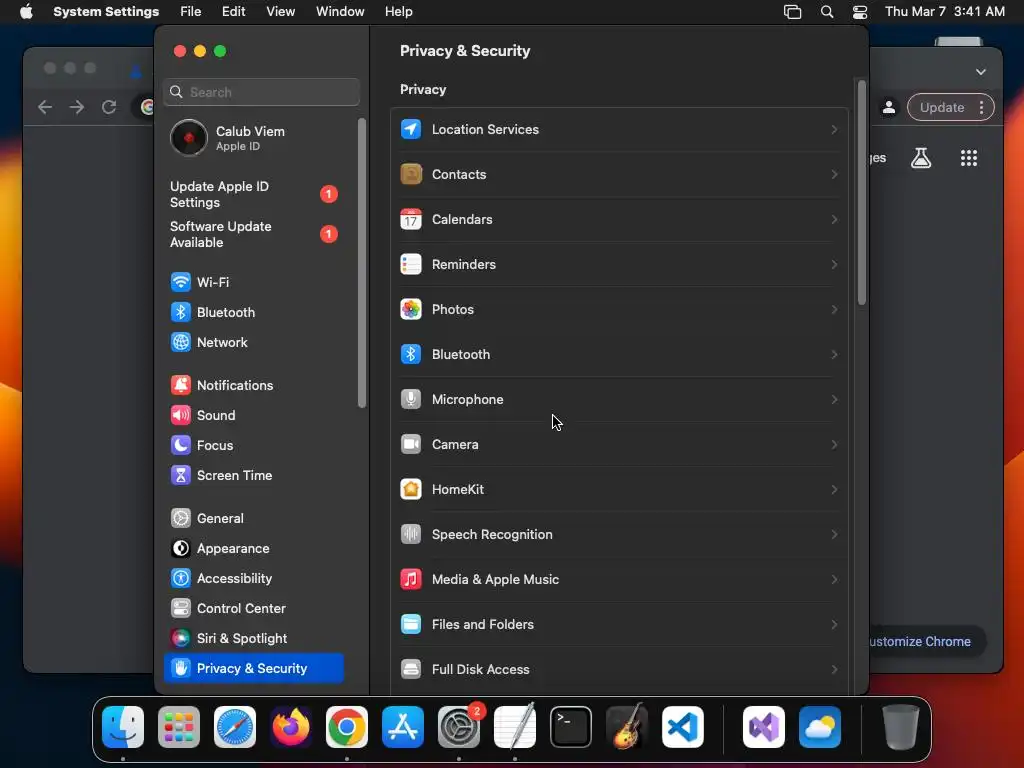Expand the Contacts row chevron
The width and height of the screenshot is (1024, 768).
click(x=834, y=174)
